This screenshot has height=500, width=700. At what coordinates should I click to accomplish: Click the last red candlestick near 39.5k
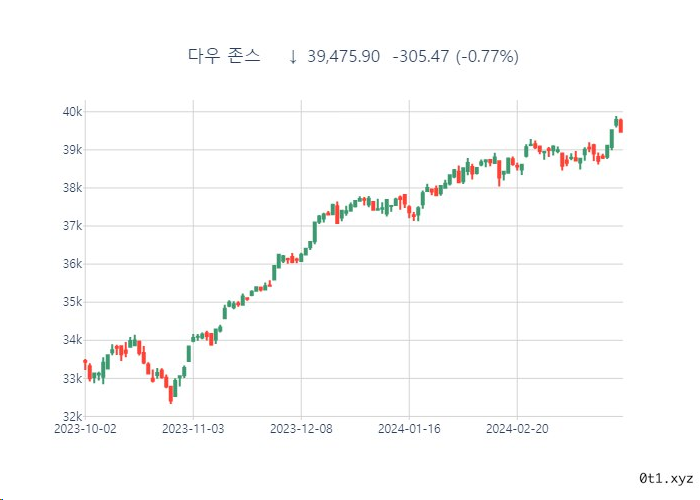coord(621,125)
